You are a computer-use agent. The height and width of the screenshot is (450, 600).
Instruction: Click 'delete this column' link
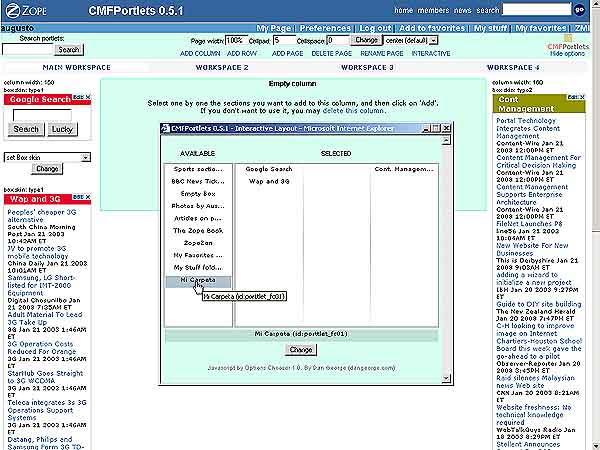tap(353, 111)
